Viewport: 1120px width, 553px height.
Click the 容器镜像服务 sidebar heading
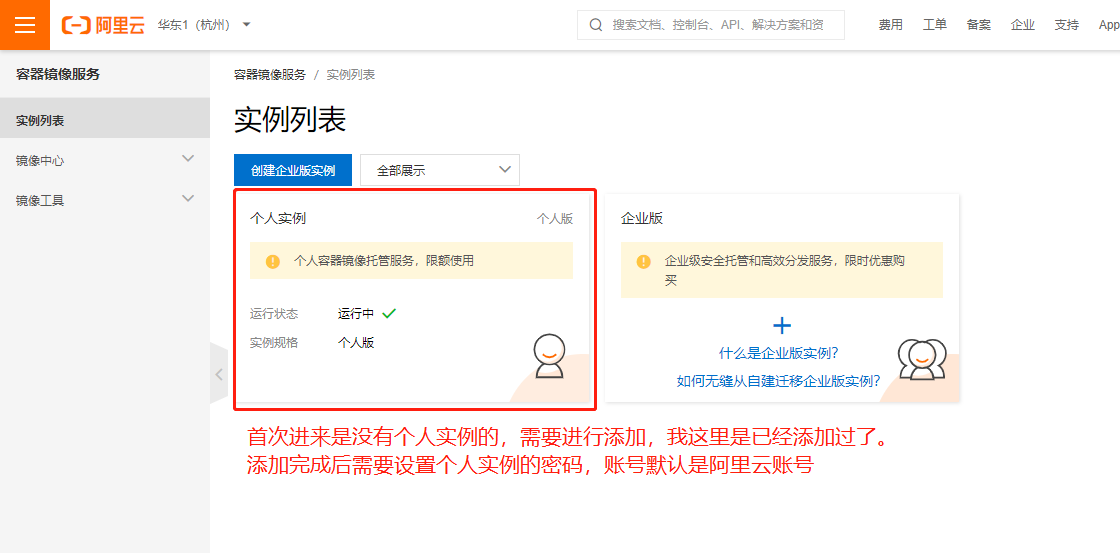click(58, 74)
